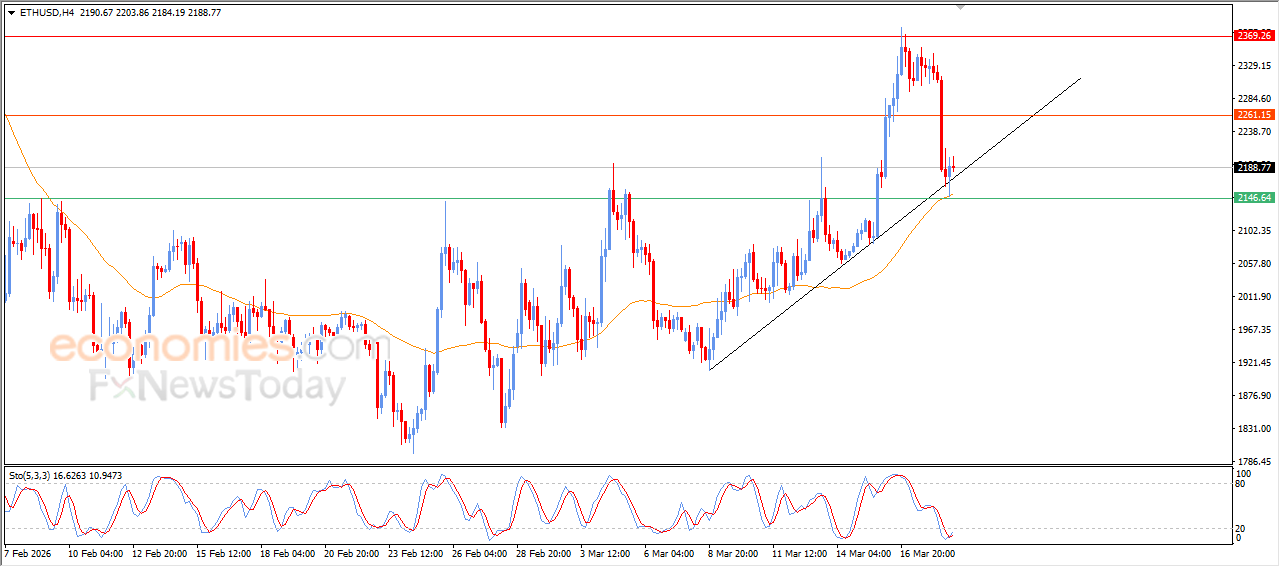Click the 1876.90 value on the price axis
The height and width of the screenshot is (567, 1280).
1254,396
